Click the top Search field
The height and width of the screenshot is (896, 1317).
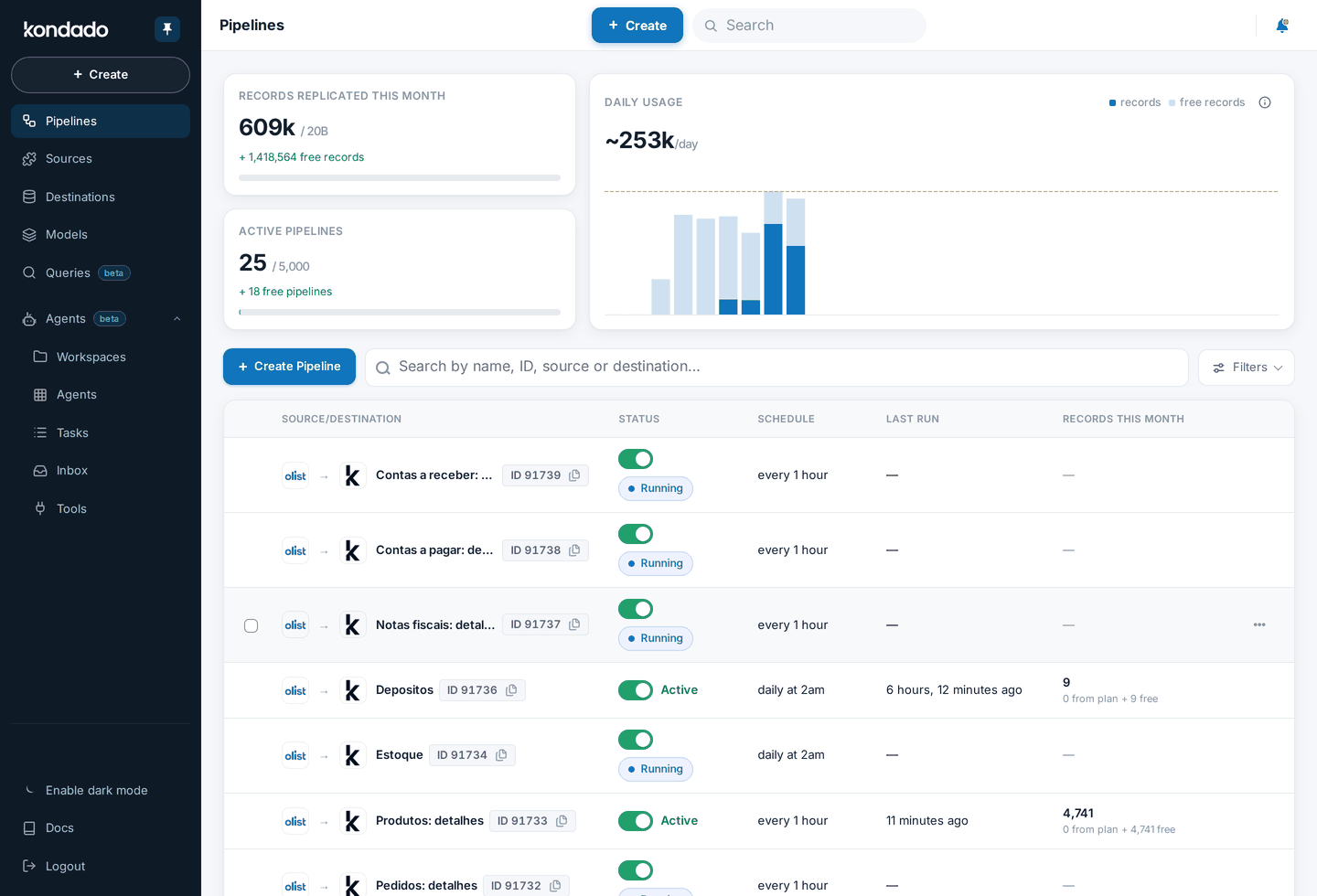pyautogui.click(x=809, y=26)
